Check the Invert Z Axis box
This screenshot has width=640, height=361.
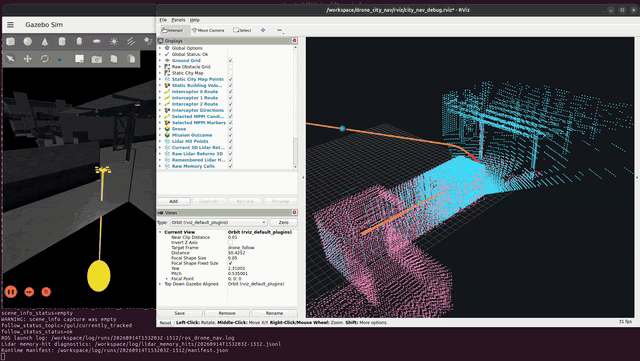[x=231, y=243]
